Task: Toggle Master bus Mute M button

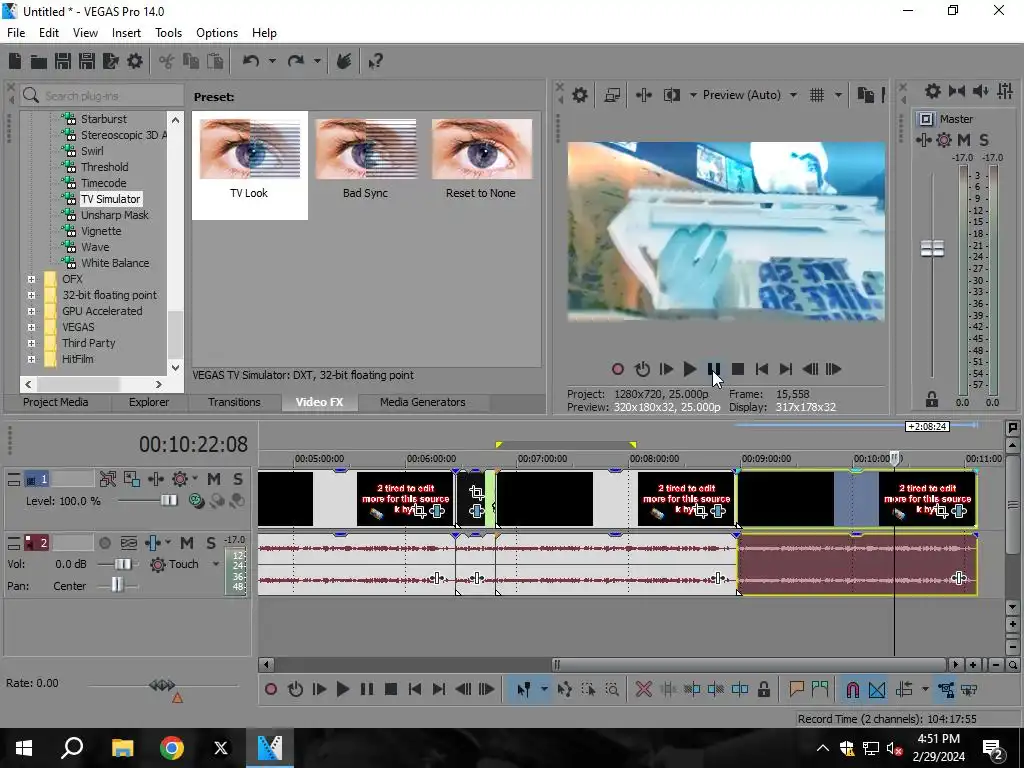Action: click(x=963, y=140)
